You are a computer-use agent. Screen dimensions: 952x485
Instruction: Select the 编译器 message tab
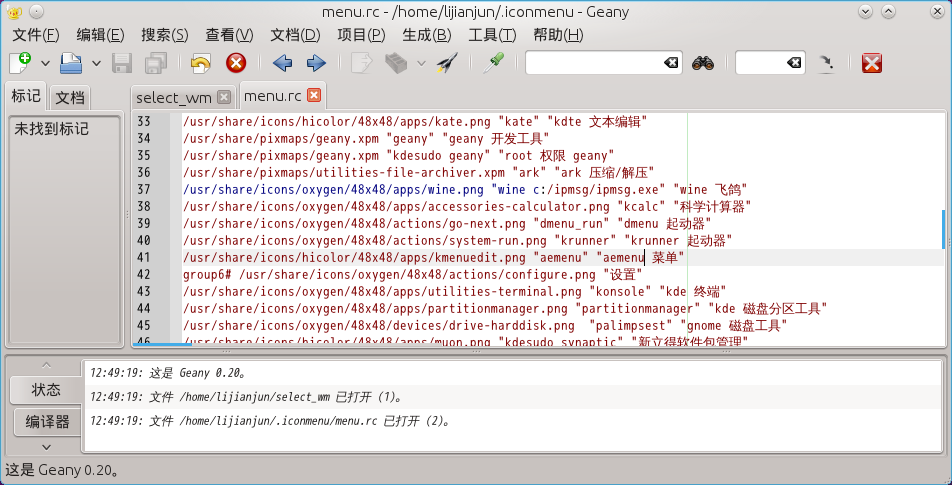47,422
